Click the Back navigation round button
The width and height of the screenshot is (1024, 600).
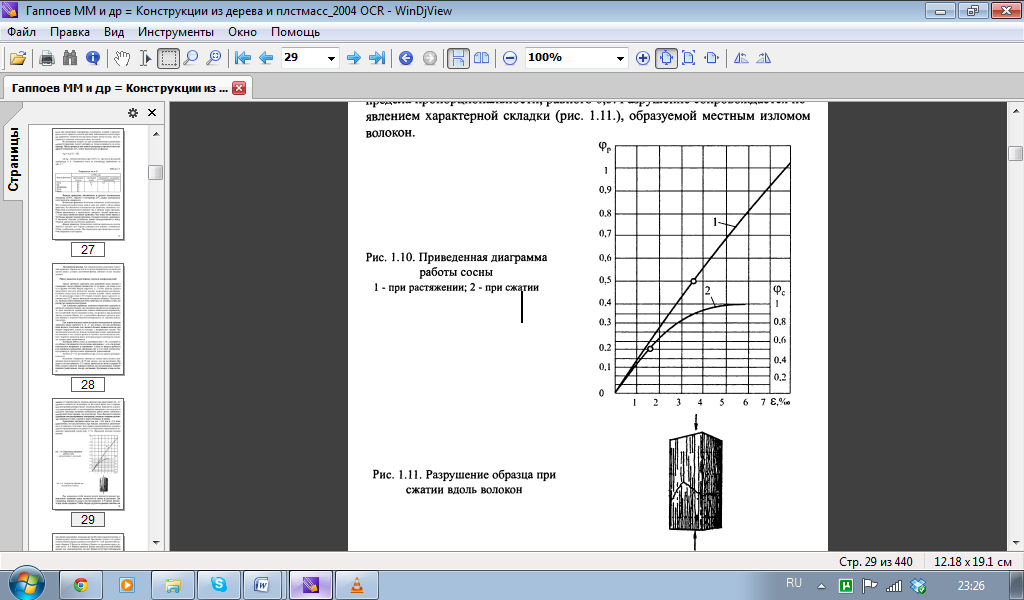[x=406, y=58]
